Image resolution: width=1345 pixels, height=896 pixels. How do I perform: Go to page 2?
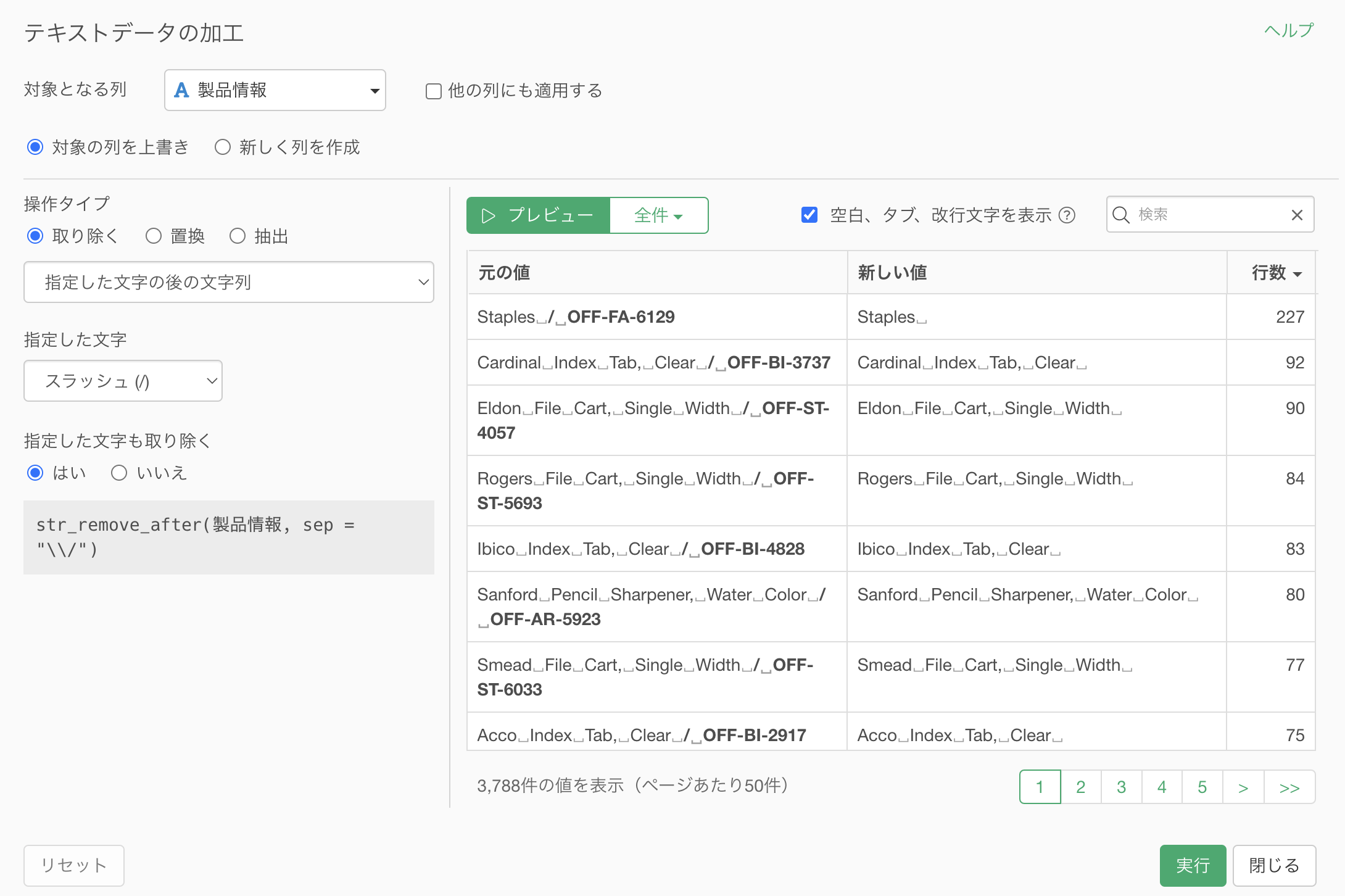click(1081, 787)
